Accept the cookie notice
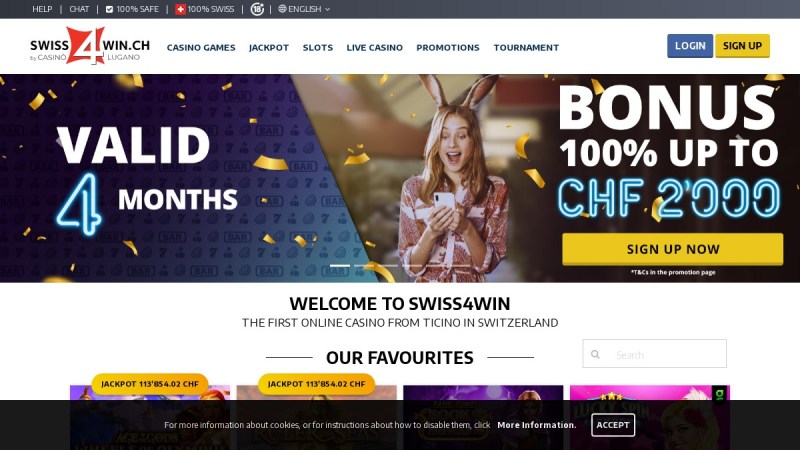The height and width of the screenshot is (450, 800). coord(613,425)
